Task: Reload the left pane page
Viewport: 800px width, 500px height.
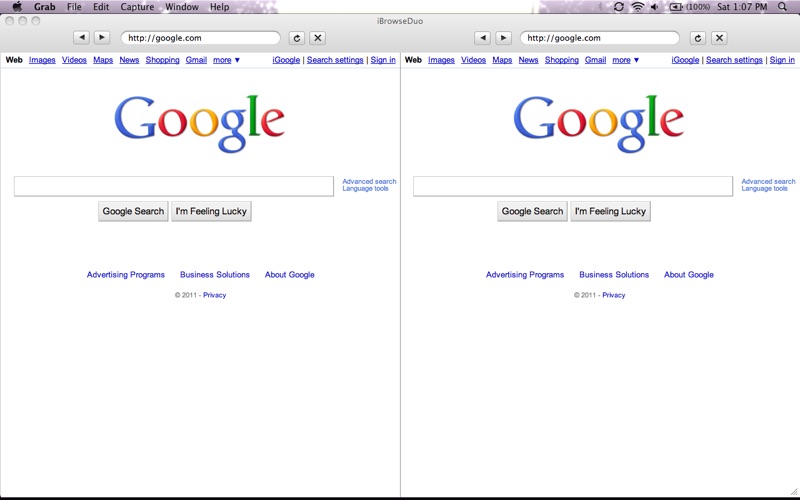Action: click(297, 38)
